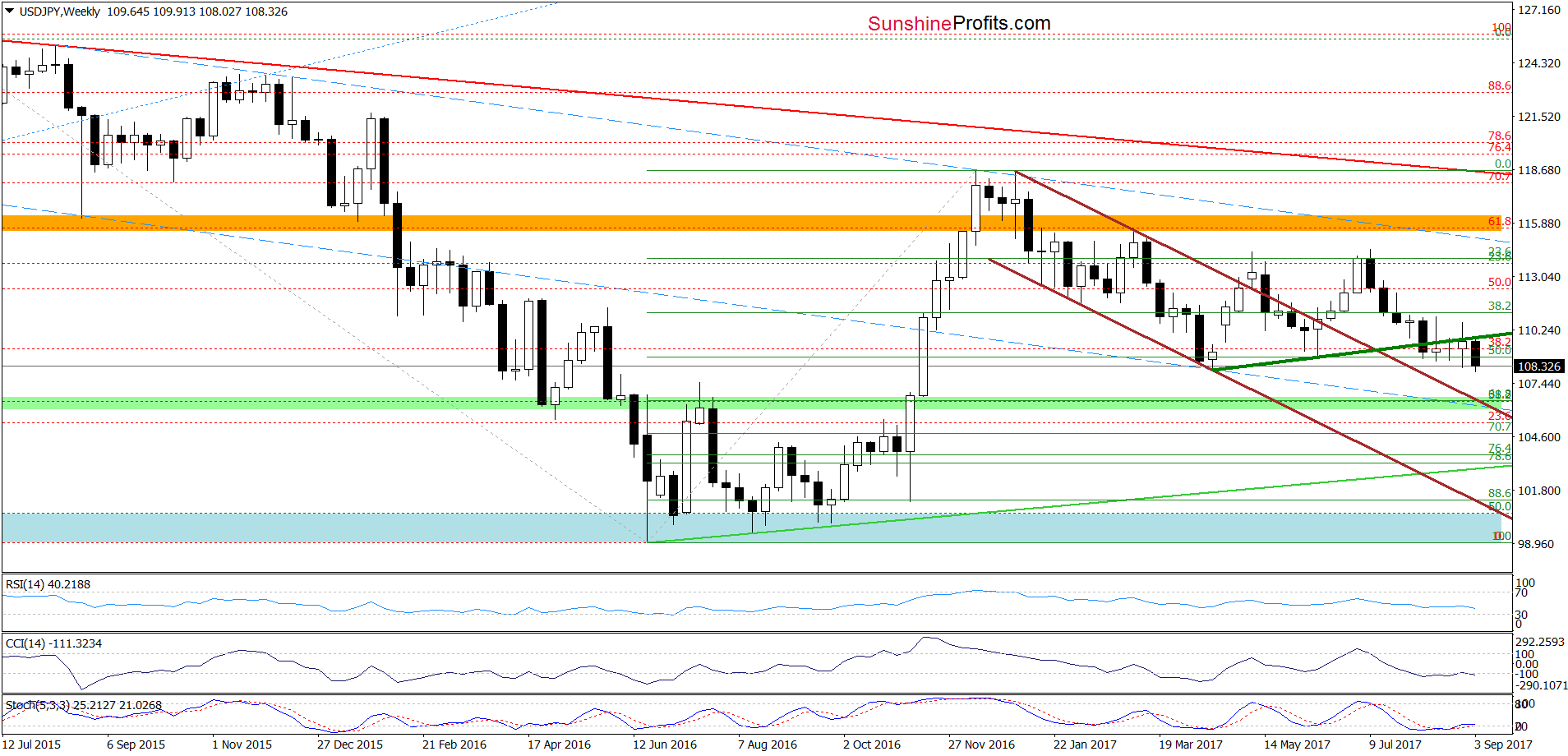This screenshot has height=756, width=1568.
Task: Click the 21 Feb 2016 date label
Action: (454, 744)
